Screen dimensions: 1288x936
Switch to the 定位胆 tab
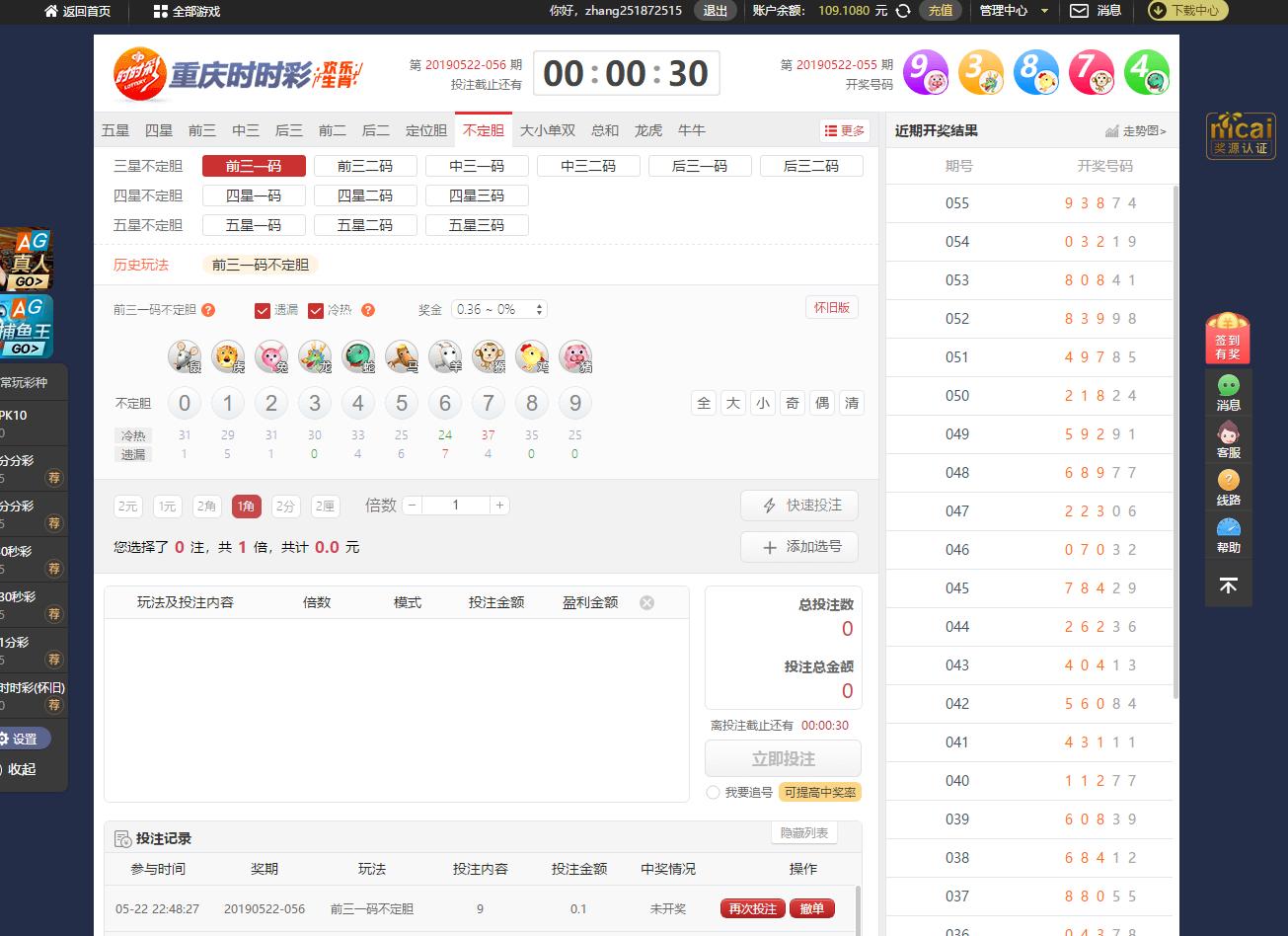tap(426, 130)
